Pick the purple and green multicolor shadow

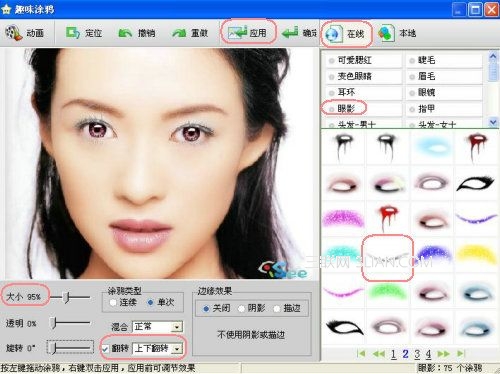pyautogui.click(x=387, y=183)
